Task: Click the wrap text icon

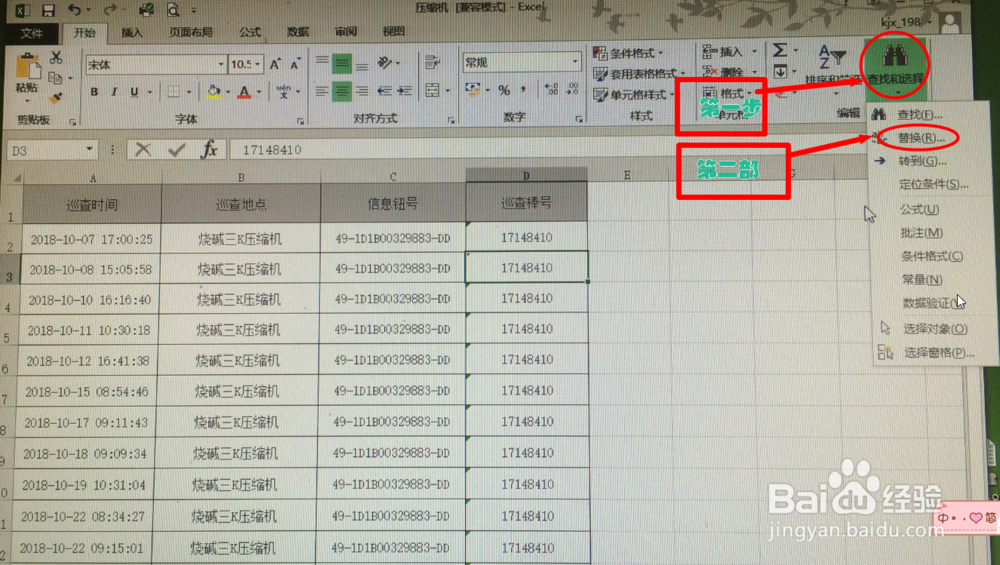Action: point(432,62)
